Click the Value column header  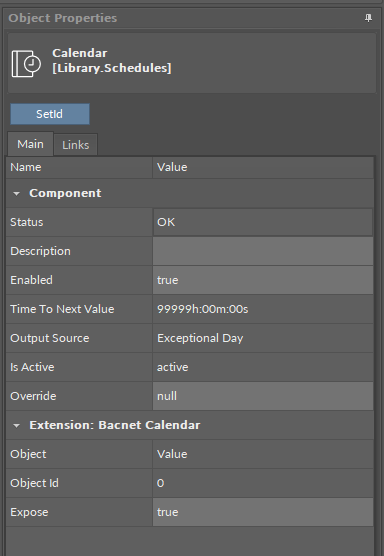pyautogui.click(x=263, y=167)
